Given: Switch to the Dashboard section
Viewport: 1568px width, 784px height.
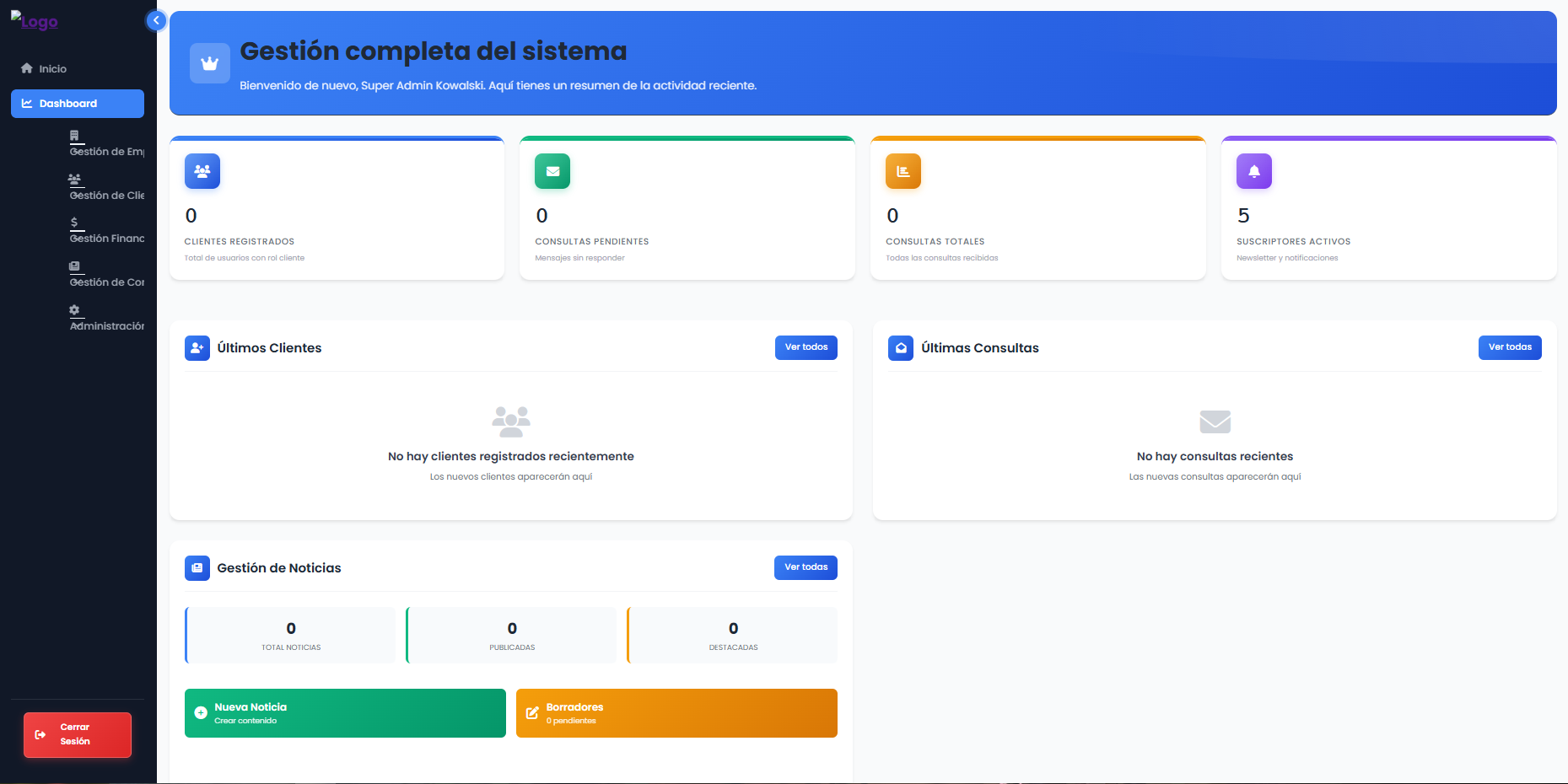Looking at the screenshot, I should pos(77,103).
